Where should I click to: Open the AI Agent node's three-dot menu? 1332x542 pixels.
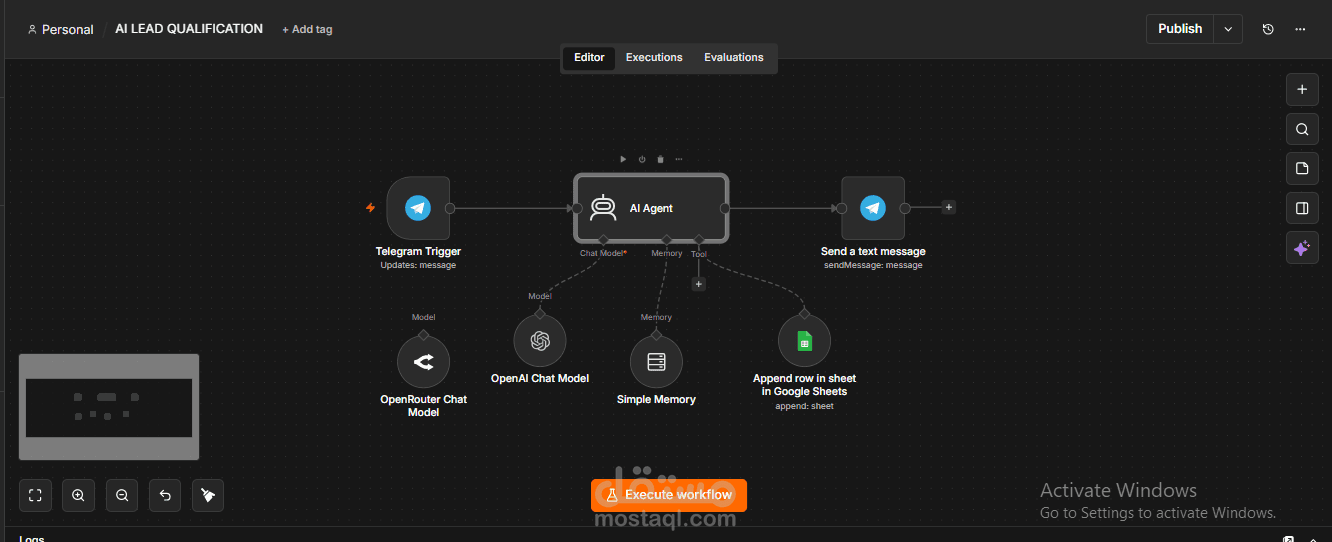(x=679, y=159)
